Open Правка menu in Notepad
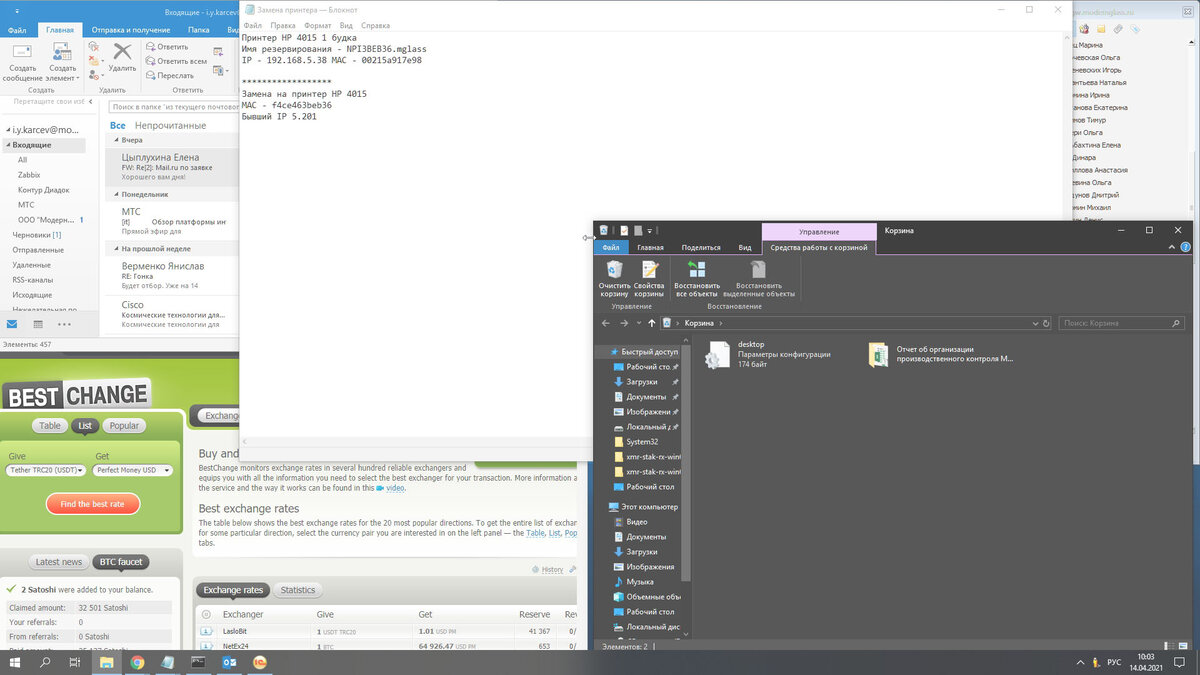 (283, 24)
